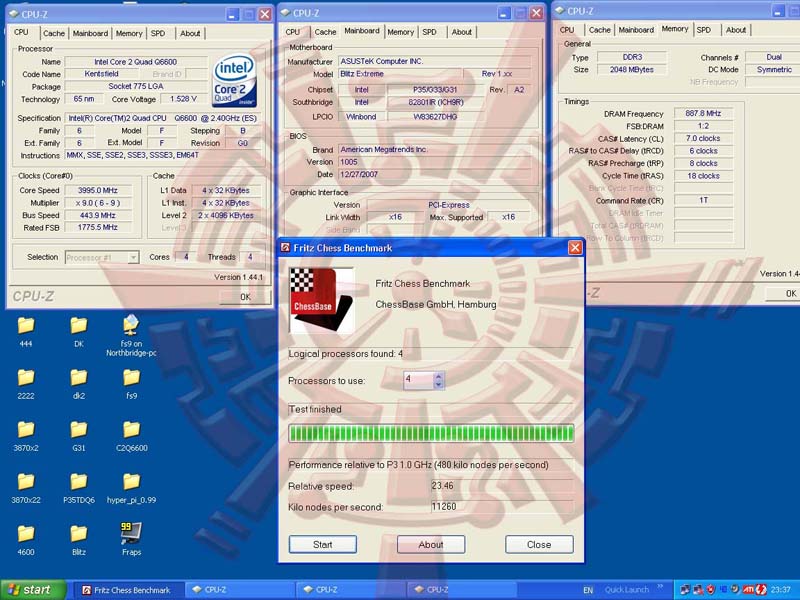Open the 4600 desktop folder
This screenshot has height=600, width=800.
(26, 539)
